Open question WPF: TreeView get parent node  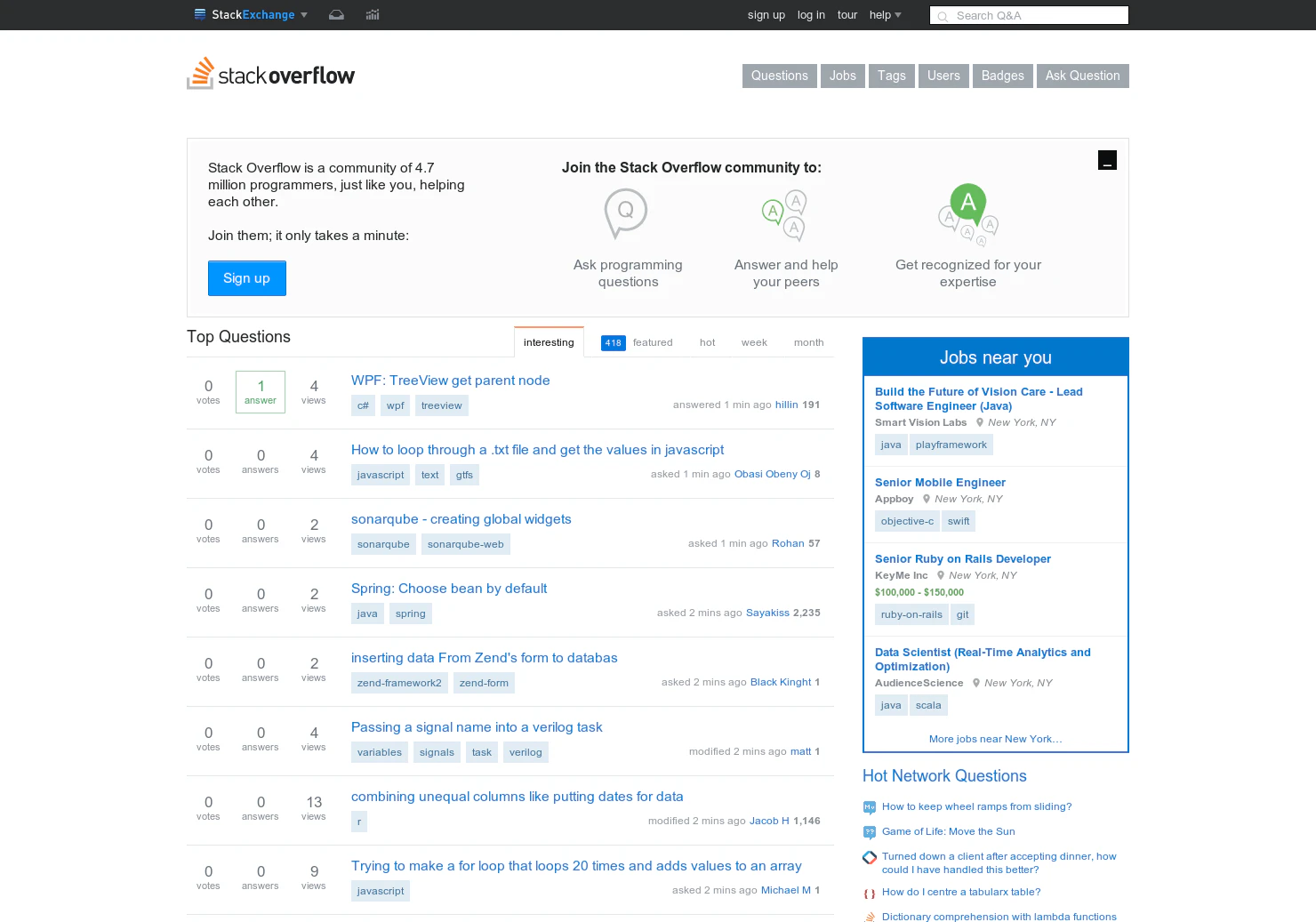[451, 381]
